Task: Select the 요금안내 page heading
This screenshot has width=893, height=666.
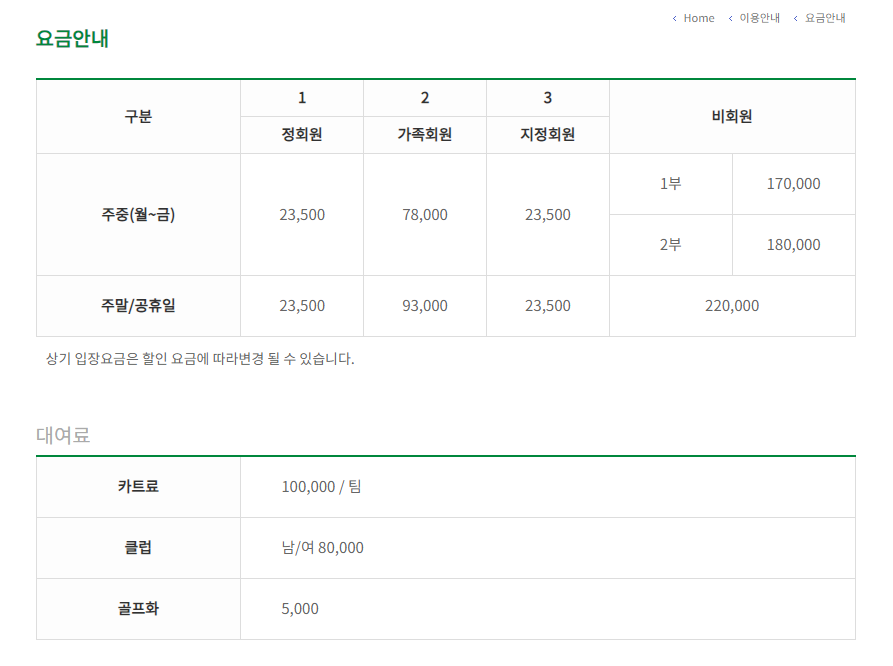Action: pos(72,38)
